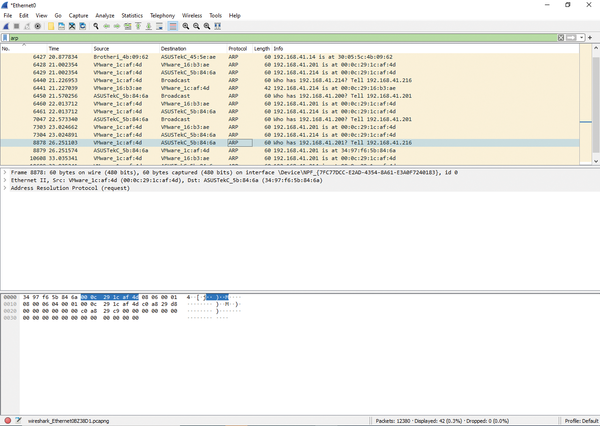The height and width of the screenshot is (426, 600).
Task: Click the packet list vertical scrollbar thumb
Action: tap(596, 105)
